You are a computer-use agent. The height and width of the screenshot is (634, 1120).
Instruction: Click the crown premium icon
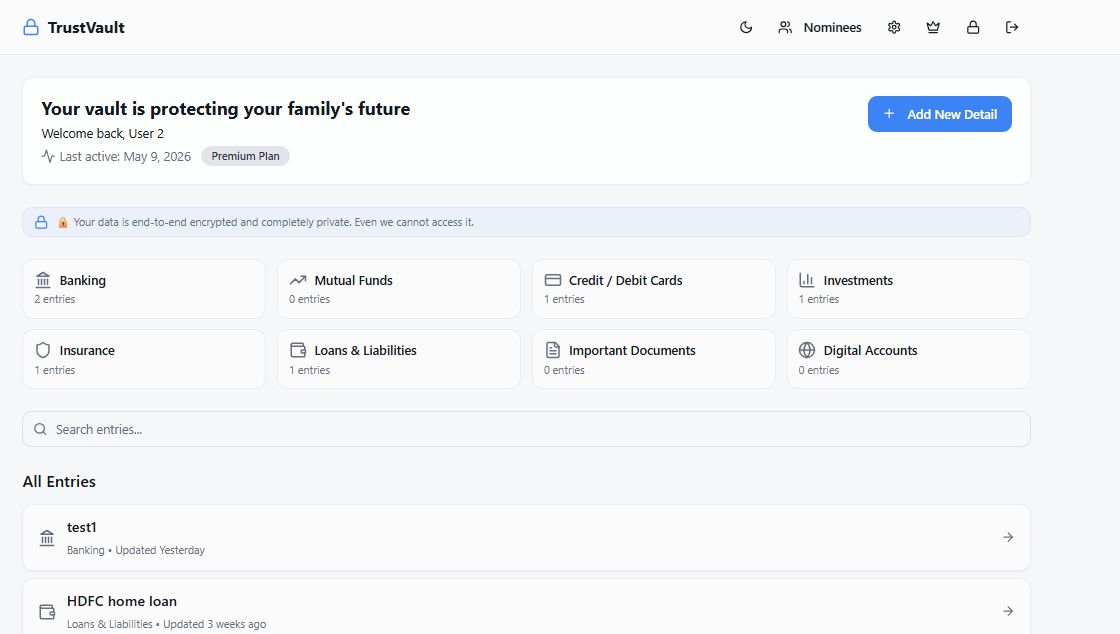pos(933,27)
